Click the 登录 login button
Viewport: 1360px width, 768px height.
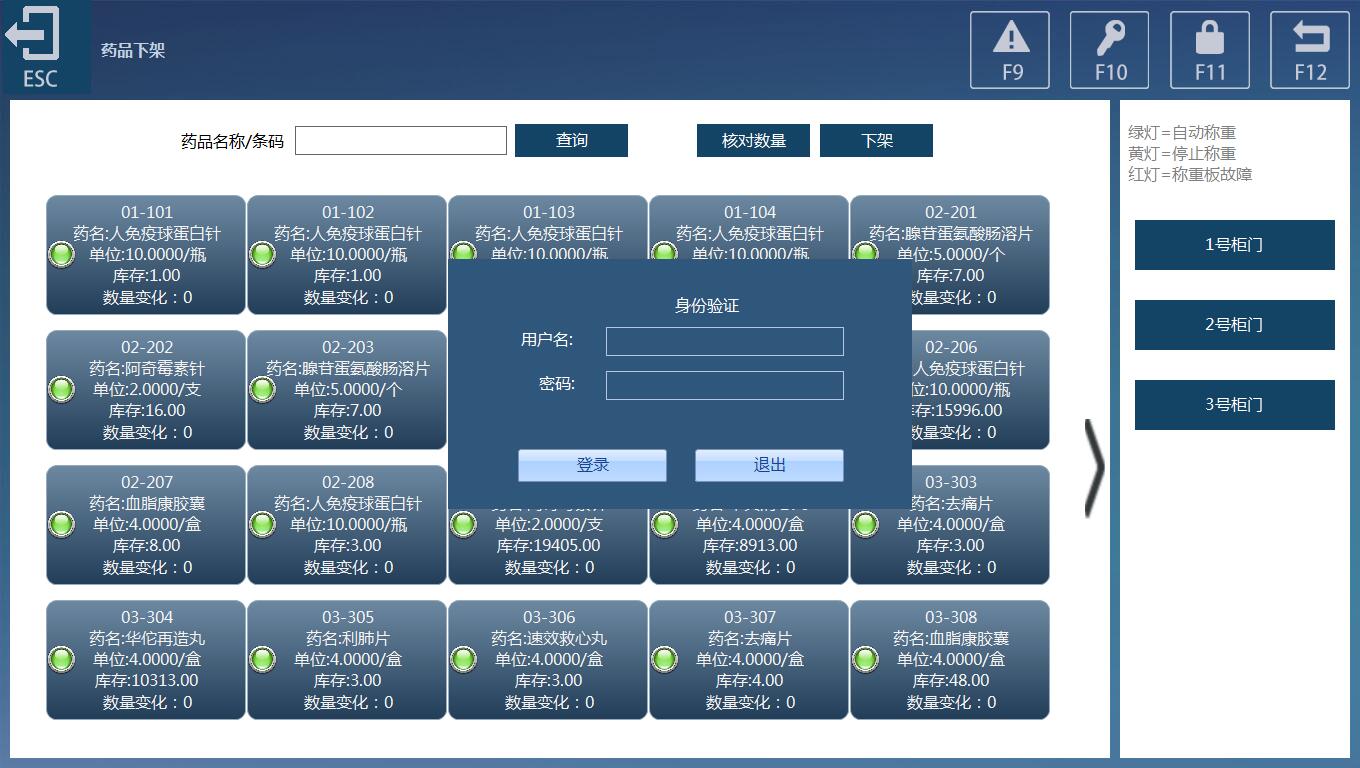tap(592, 465)
